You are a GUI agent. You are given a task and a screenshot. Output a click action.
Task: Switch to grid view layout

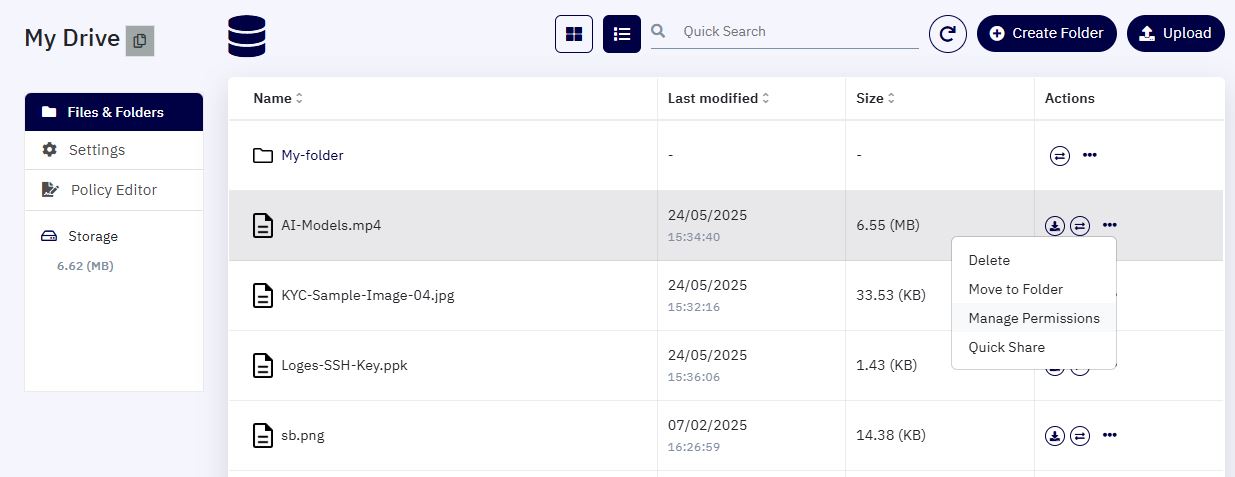tap(574, 34)
